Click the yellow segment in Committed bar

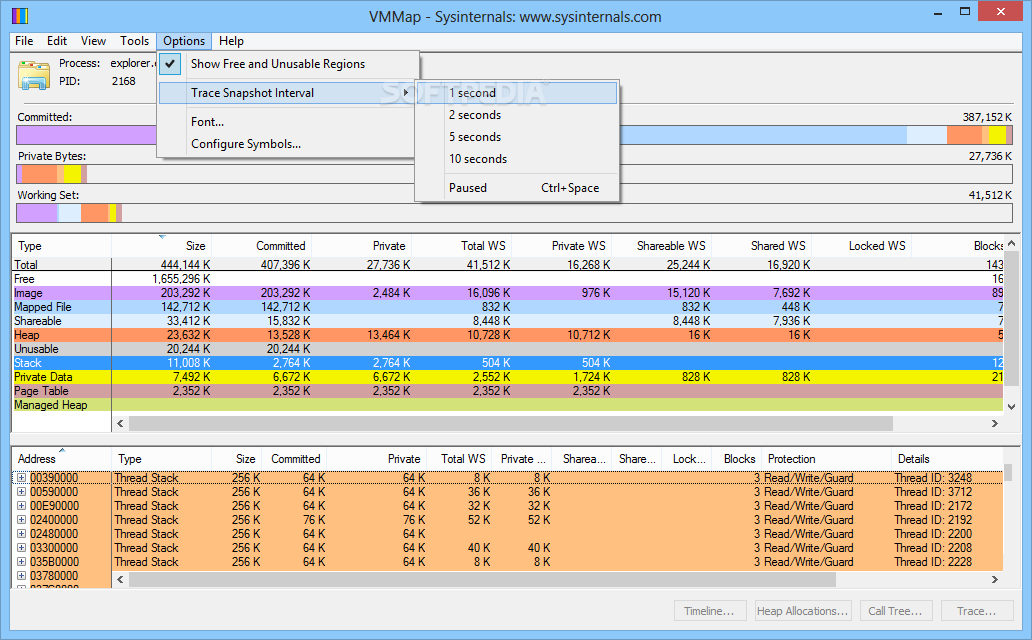(997, 135)
